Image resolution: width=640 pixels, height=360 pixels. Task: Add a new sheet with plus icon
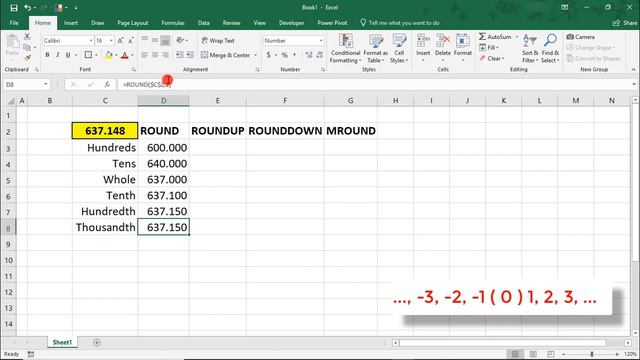(x=97, y=342)
